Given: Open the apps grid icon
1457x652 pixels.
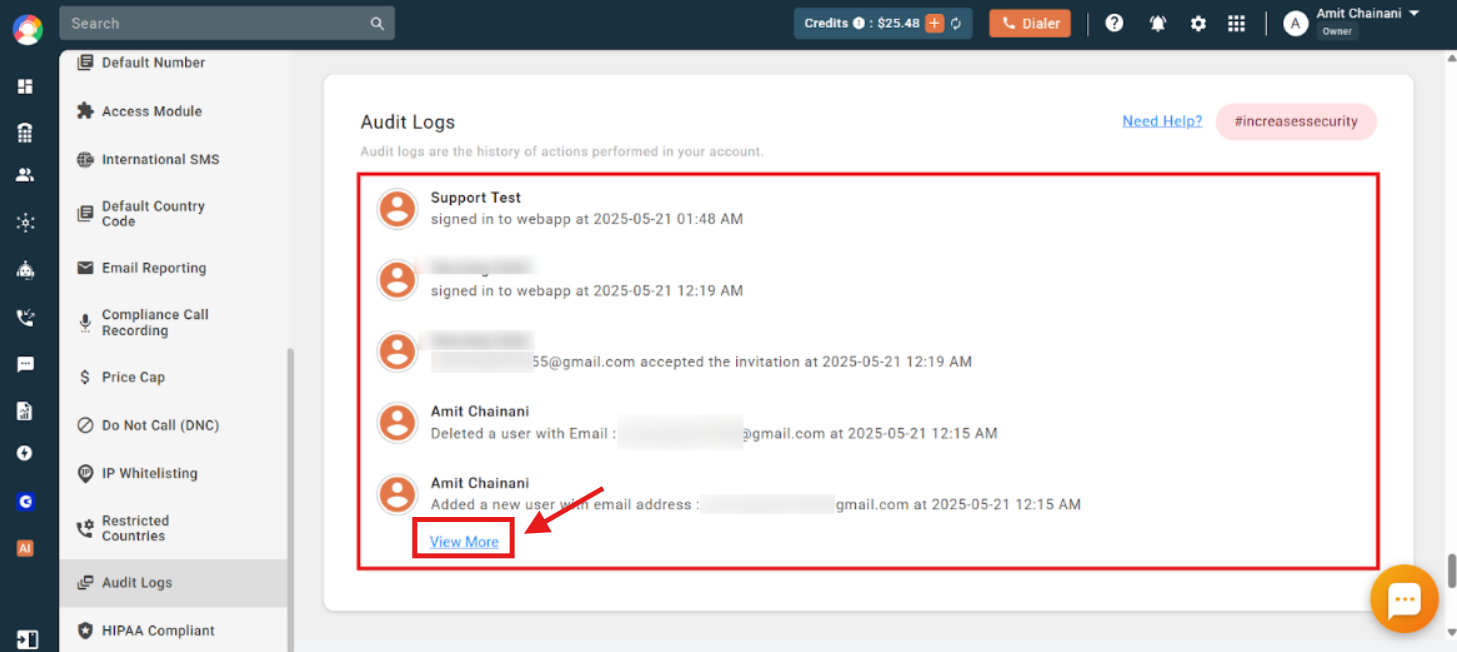Looking at the screenshot, I should (1236, 23).
